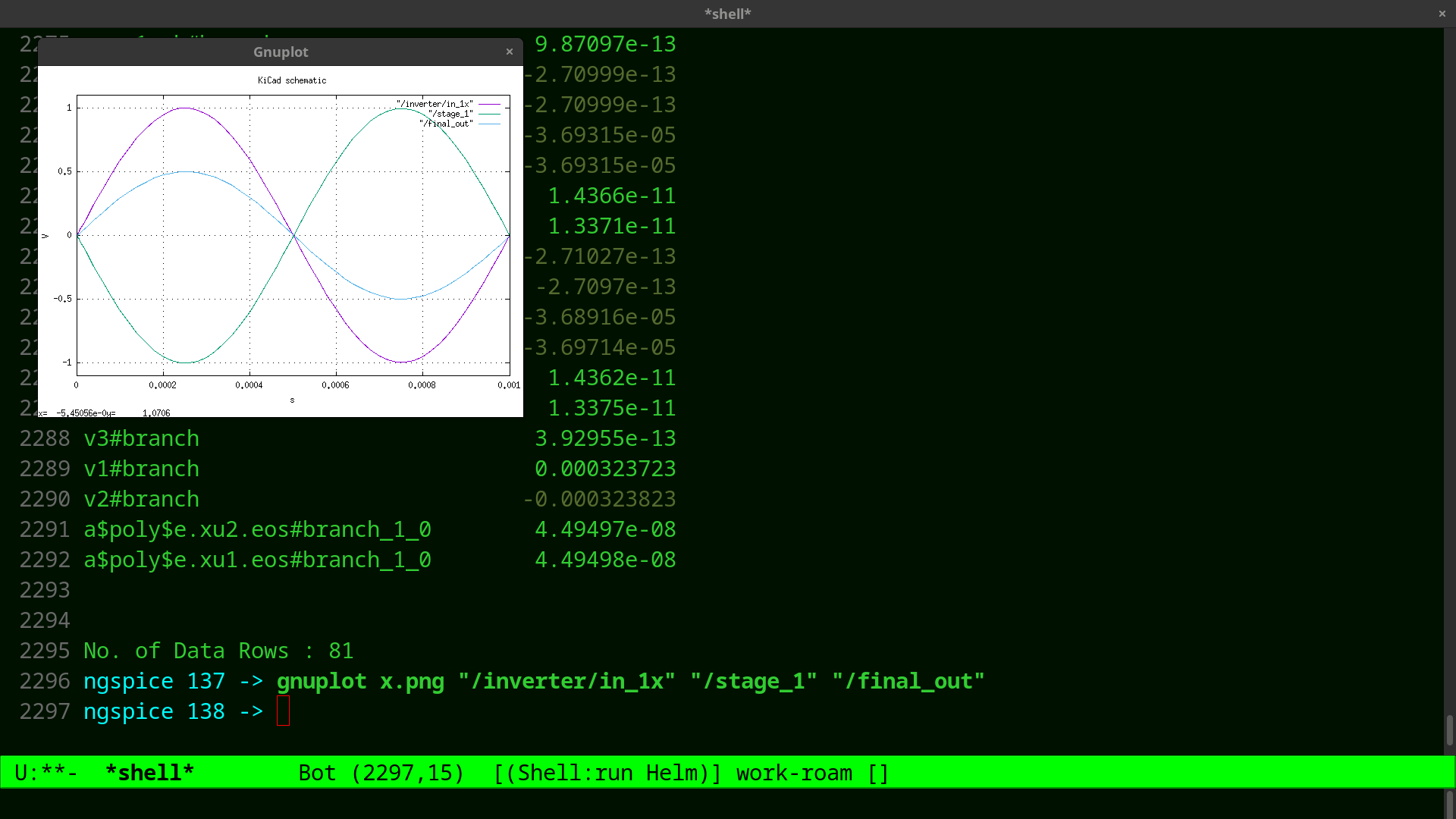Place cursor at the ngspice 138 prompt

pos(283,711)
